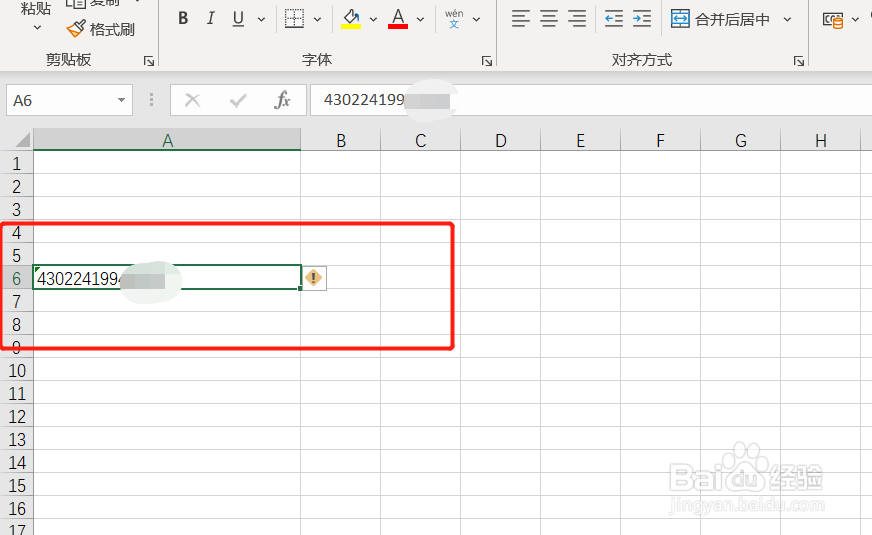Toggle italic formatting
The image size is (872, 535).
(x=210, y=18)
